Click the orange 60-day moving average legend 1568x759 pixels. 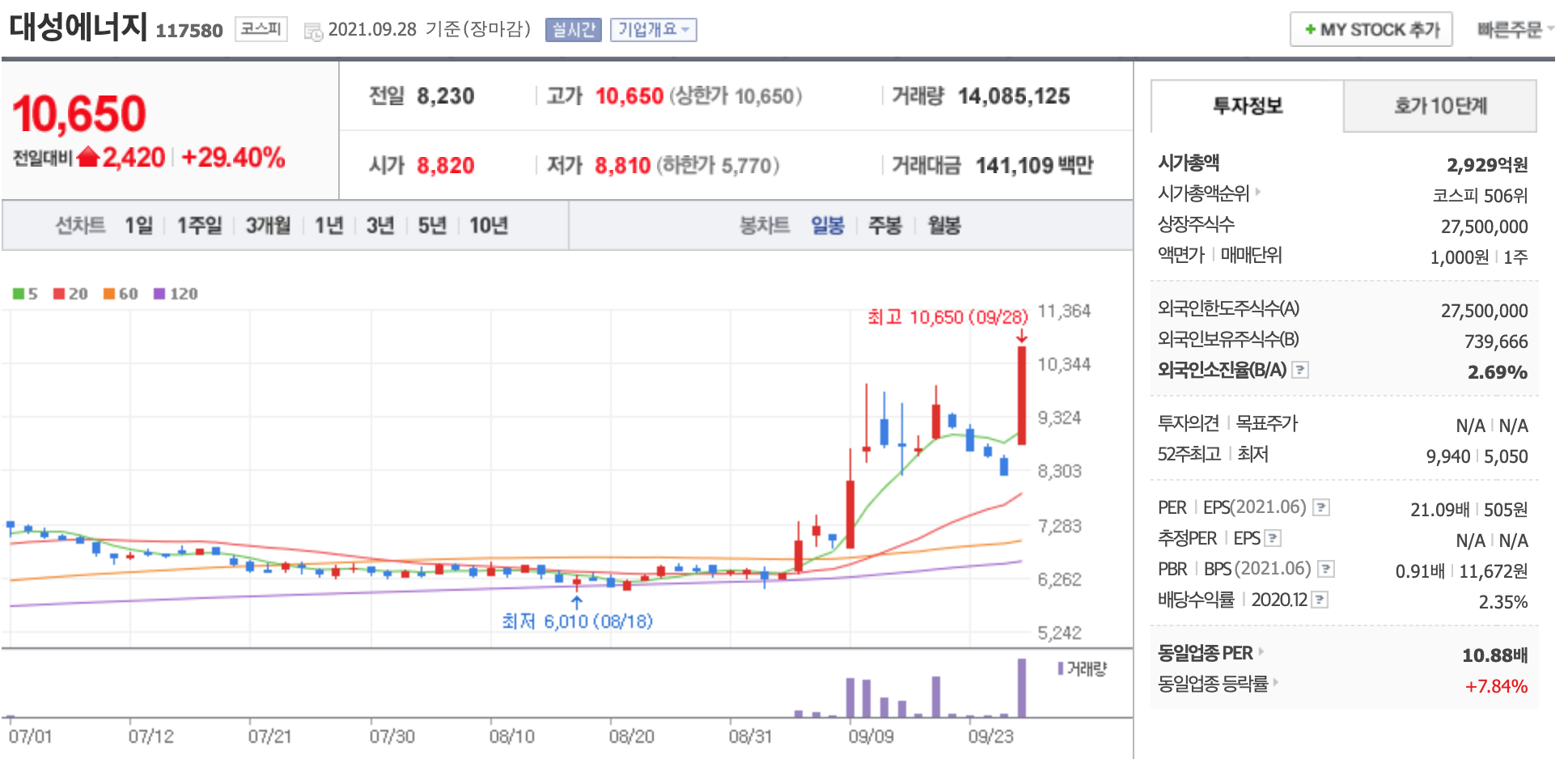coord(121,294)
